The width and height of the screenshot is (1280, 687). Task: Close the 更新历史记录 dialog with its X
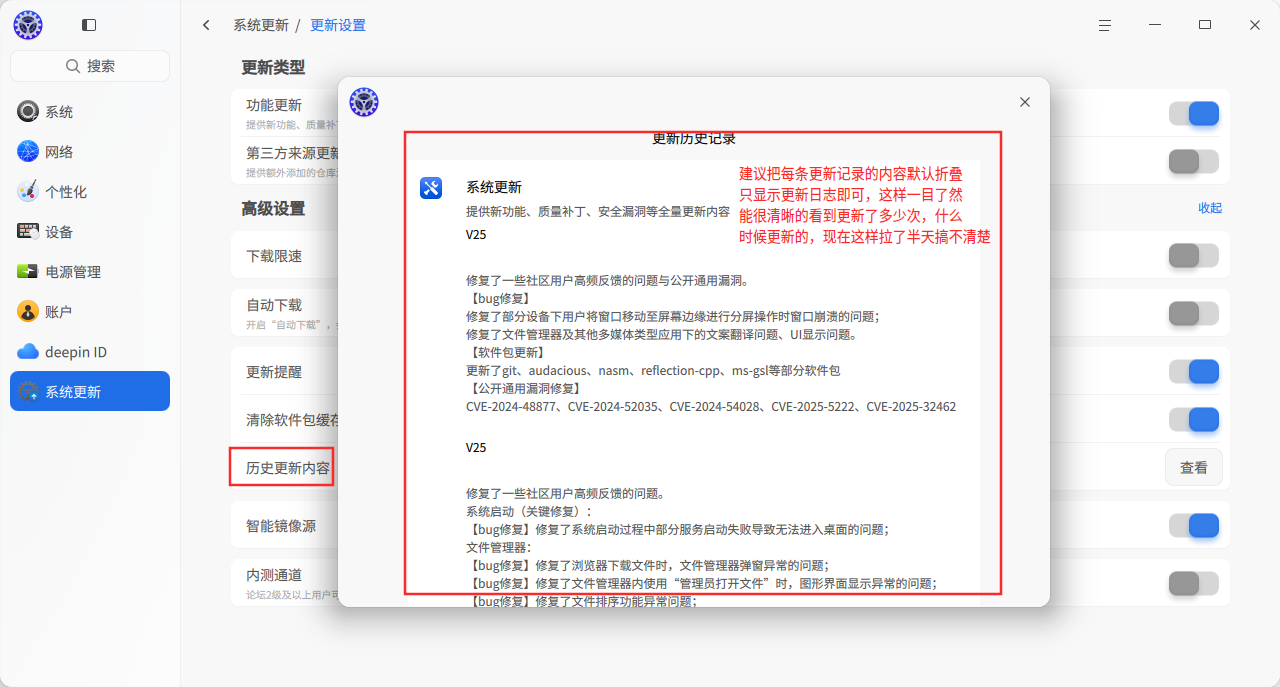(1025, 102)
